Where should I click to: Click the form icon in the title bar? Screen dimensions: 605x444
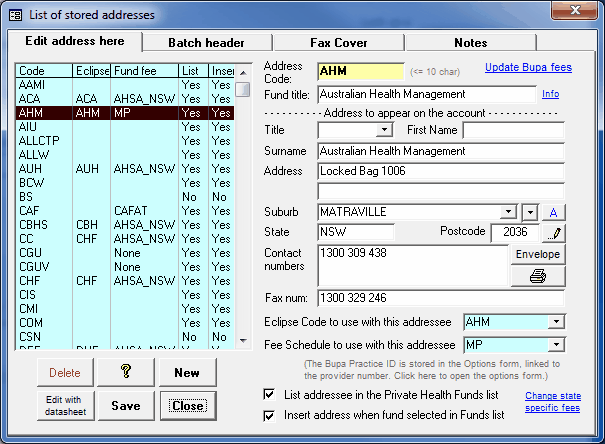(15, 15)
